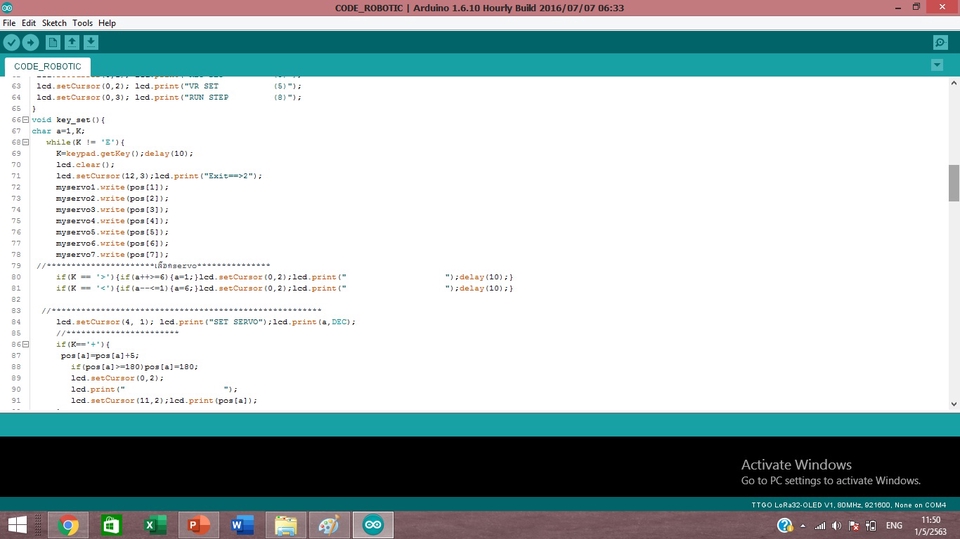This screenshot has width=960, height=539.
Task: Click 'if(pos[a]>=180)pos[a]=180;' line
Action: click(x=134, y=367)
